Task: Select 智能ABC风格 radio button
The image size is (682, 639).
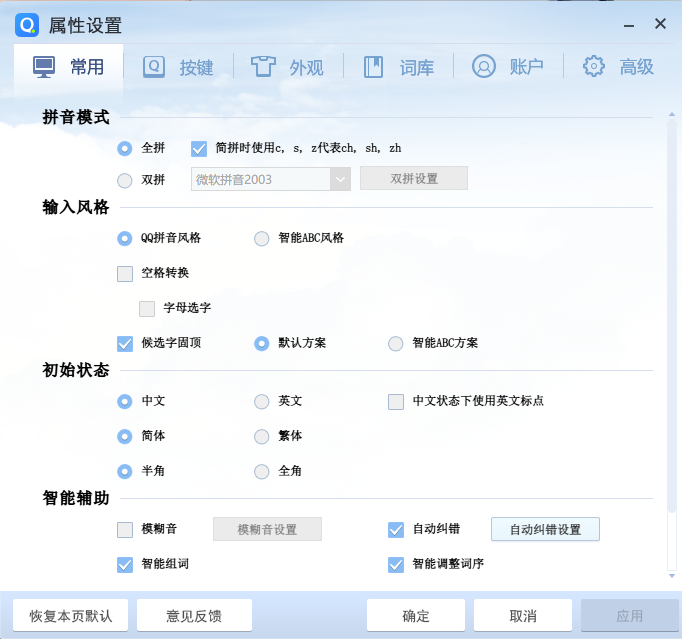Action: coord(262,238)
